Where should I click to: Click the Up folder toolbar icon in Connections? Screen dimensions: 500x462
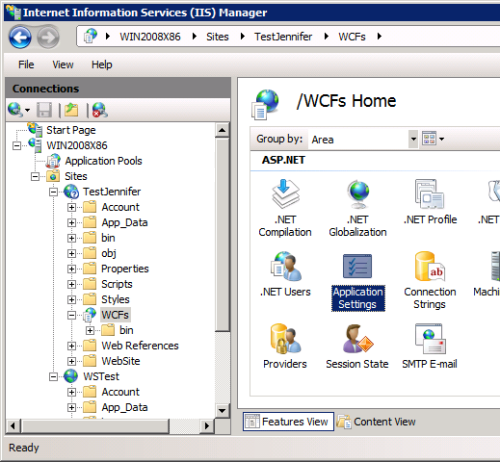tap(71, 110)
